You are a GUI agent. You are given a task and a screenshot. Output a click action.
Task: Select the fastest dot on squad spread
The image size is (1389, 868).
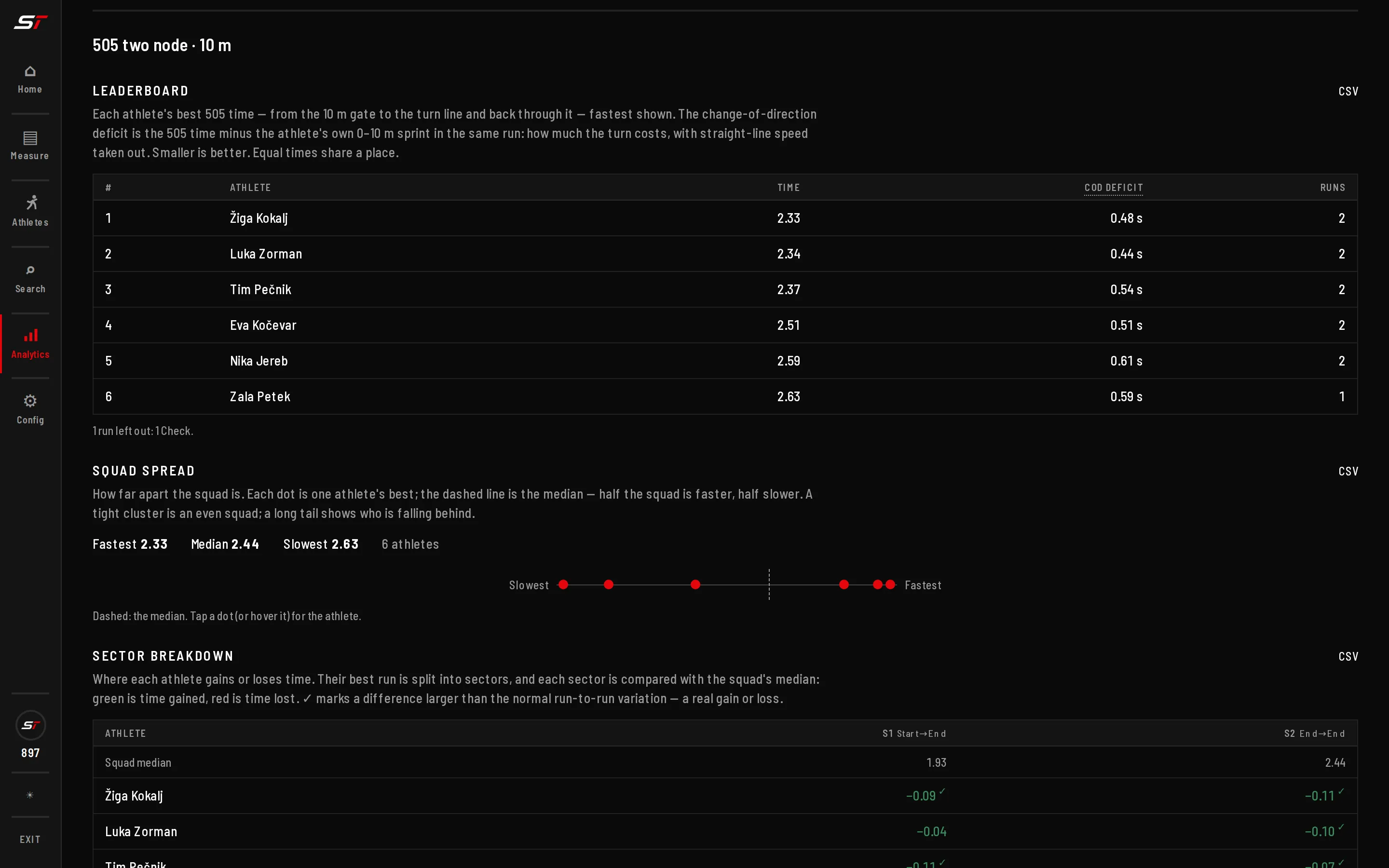(x=890, y=584)
